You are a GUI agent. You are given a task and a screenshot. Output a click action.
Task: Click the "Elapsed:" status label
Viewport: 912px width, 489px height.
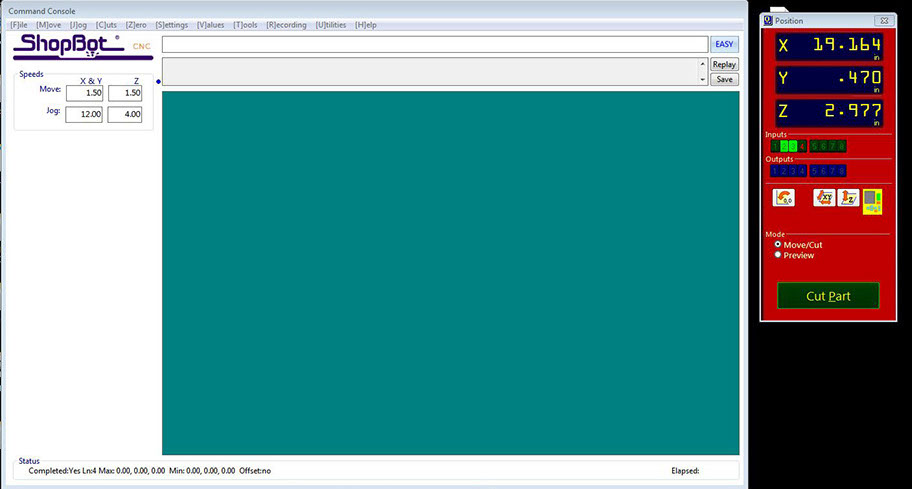click(x=685, y=471)
